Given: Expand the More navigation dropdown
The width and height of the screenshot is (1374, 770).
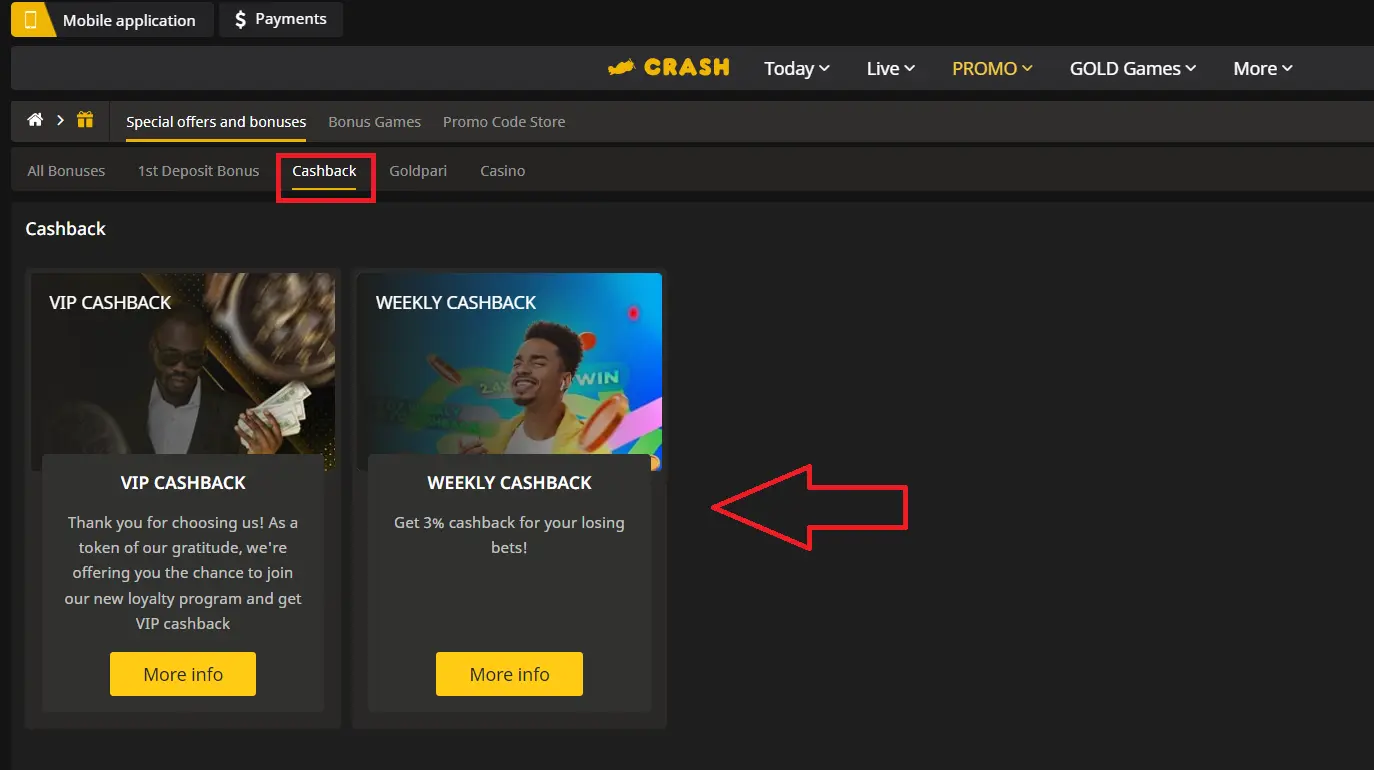Looking at the screenshot, I should 1261,68.
